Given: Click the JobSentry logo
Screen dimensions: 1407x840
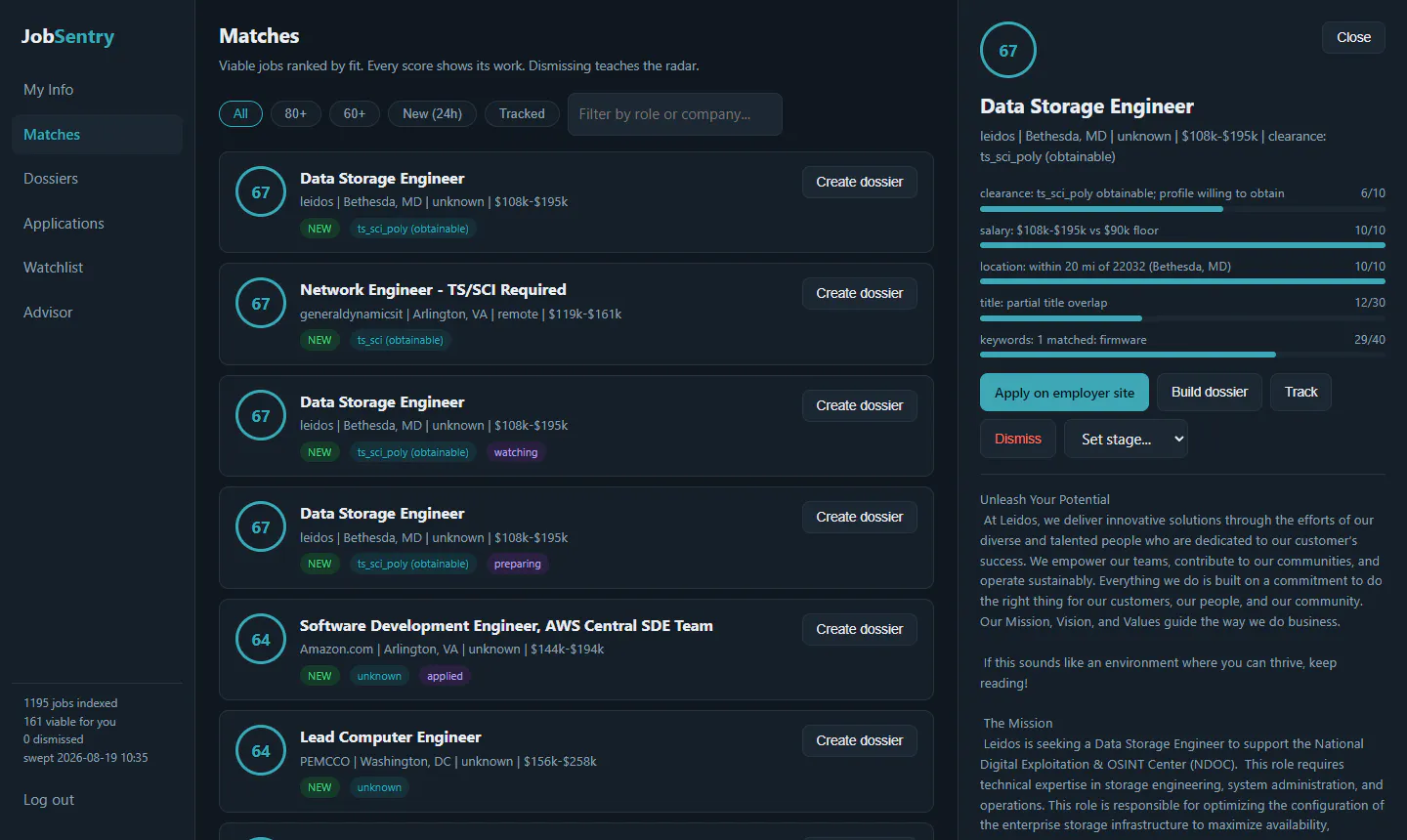Looking at the screenshot, I should point(67,36).
